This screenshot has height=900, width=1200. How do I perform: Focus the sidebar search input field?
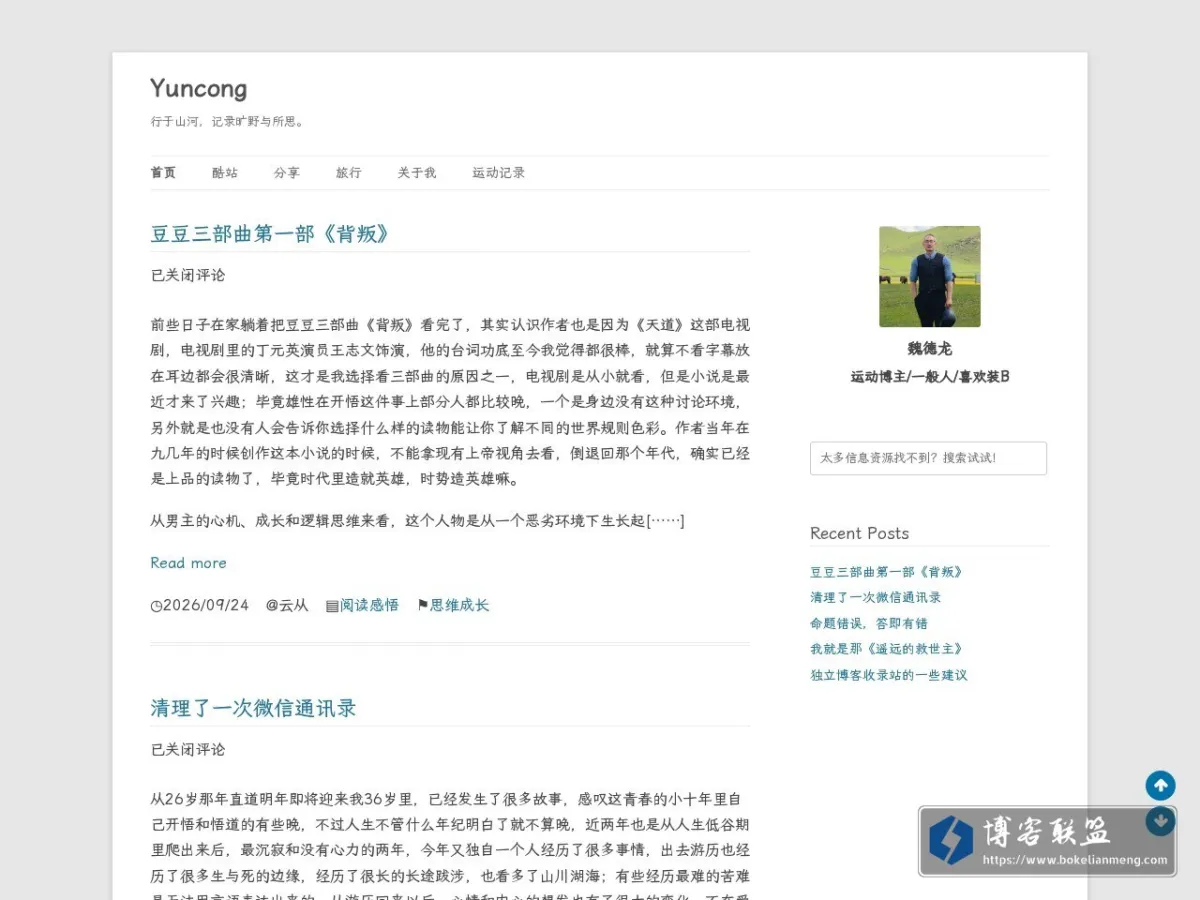pyautogui.click(x=928, y=458)
